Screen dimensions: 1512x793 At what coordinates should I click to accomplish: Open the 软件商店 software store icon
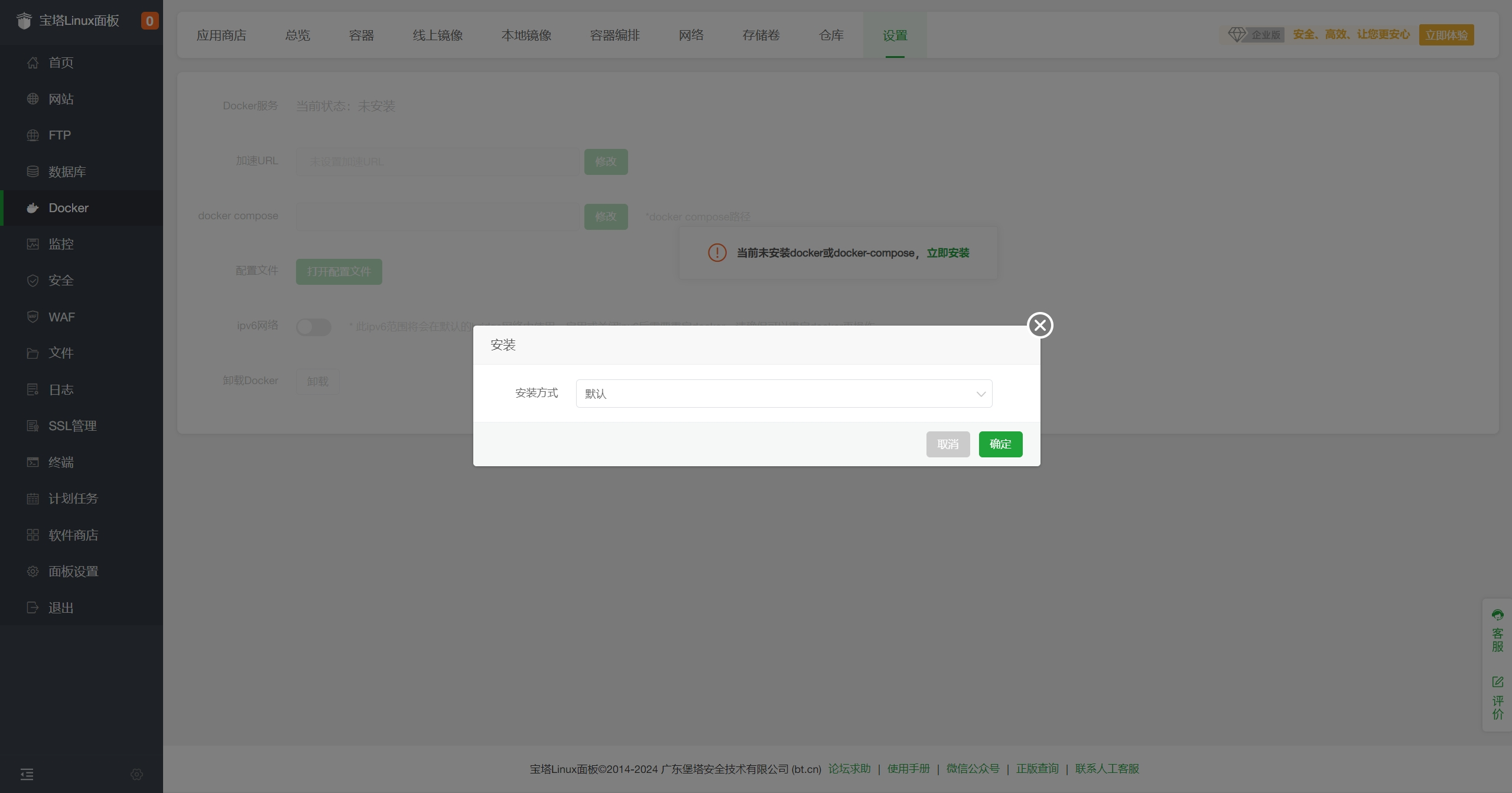(32, 535)
